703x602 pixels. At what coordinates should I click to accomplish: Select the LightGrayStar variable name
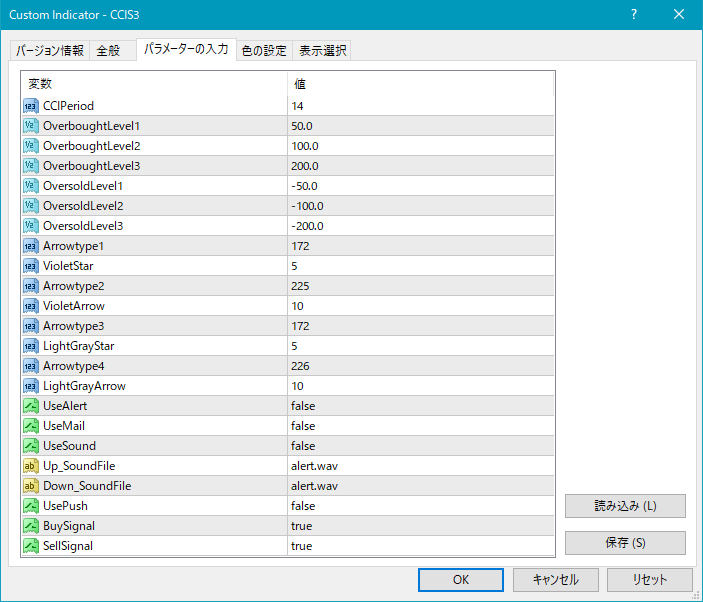tap(78, 346)
